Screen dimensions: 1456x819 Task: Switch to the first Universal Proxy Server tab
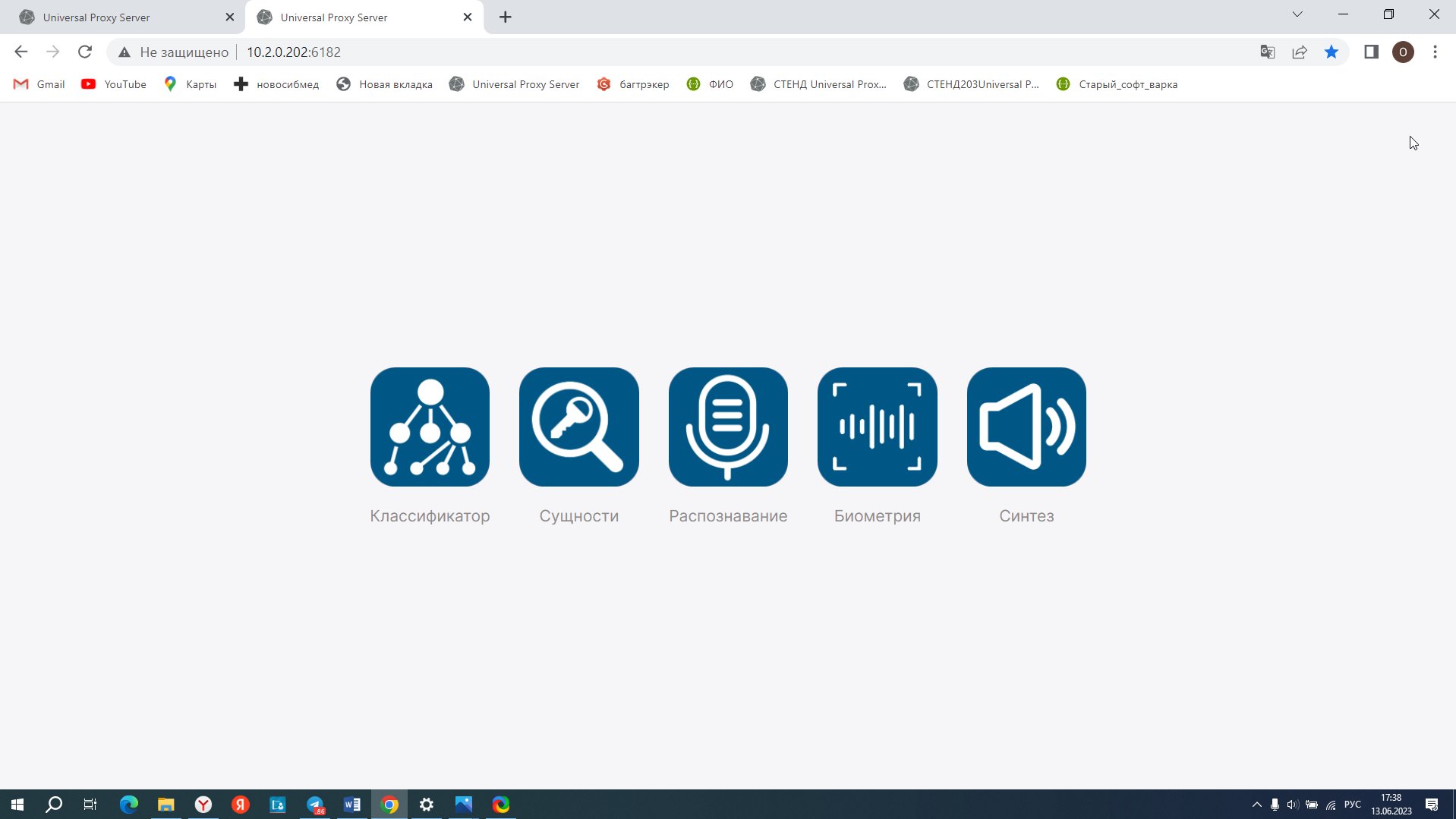121,17
